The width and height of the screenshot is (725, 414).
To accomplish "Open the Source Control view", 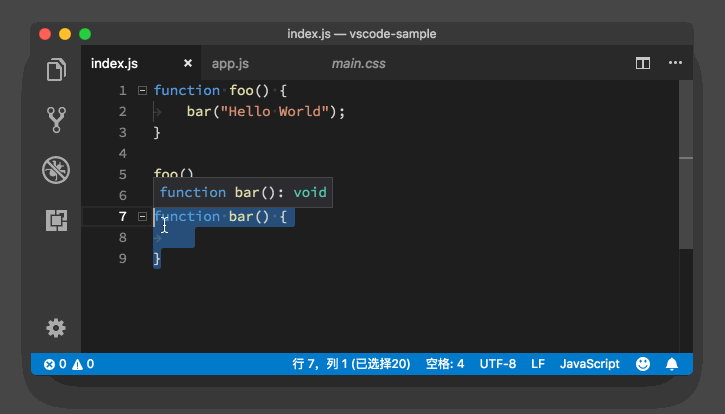I will [56, 120].
